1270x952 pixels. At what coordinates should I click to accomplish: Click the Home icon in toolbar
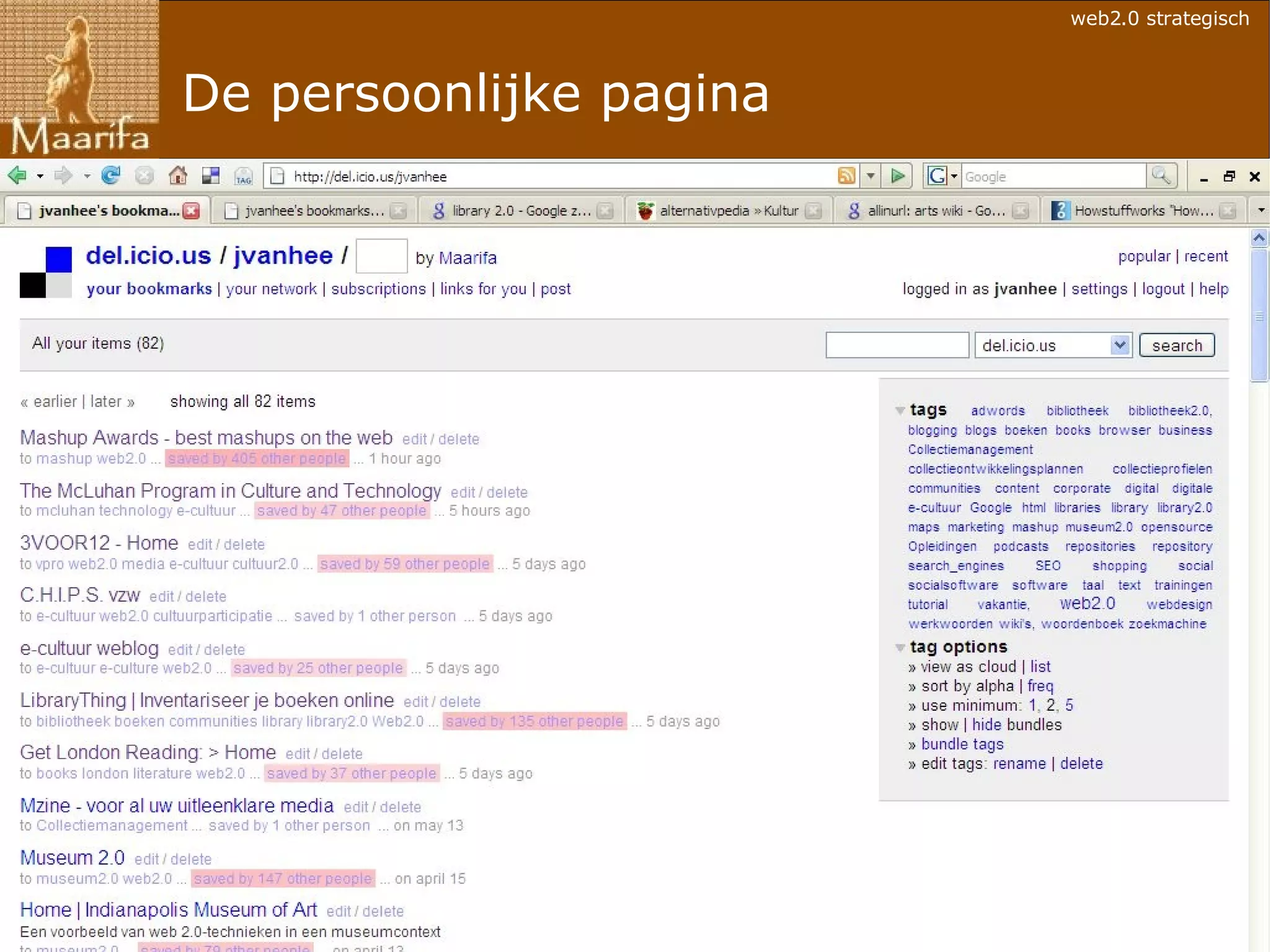coord(178,176)
